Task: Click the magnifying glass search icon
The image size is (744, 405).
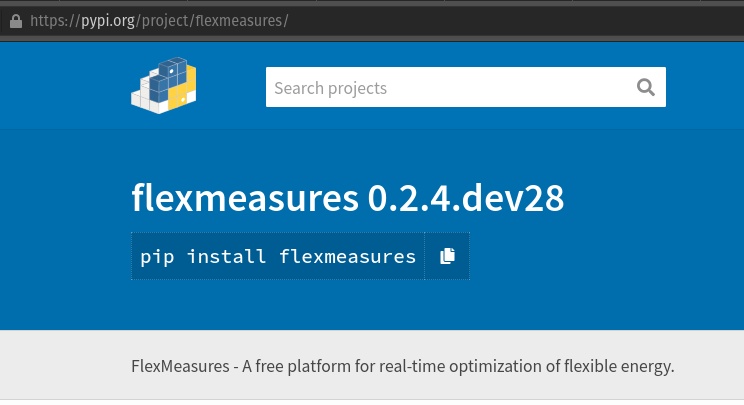Action: (645, 87)
